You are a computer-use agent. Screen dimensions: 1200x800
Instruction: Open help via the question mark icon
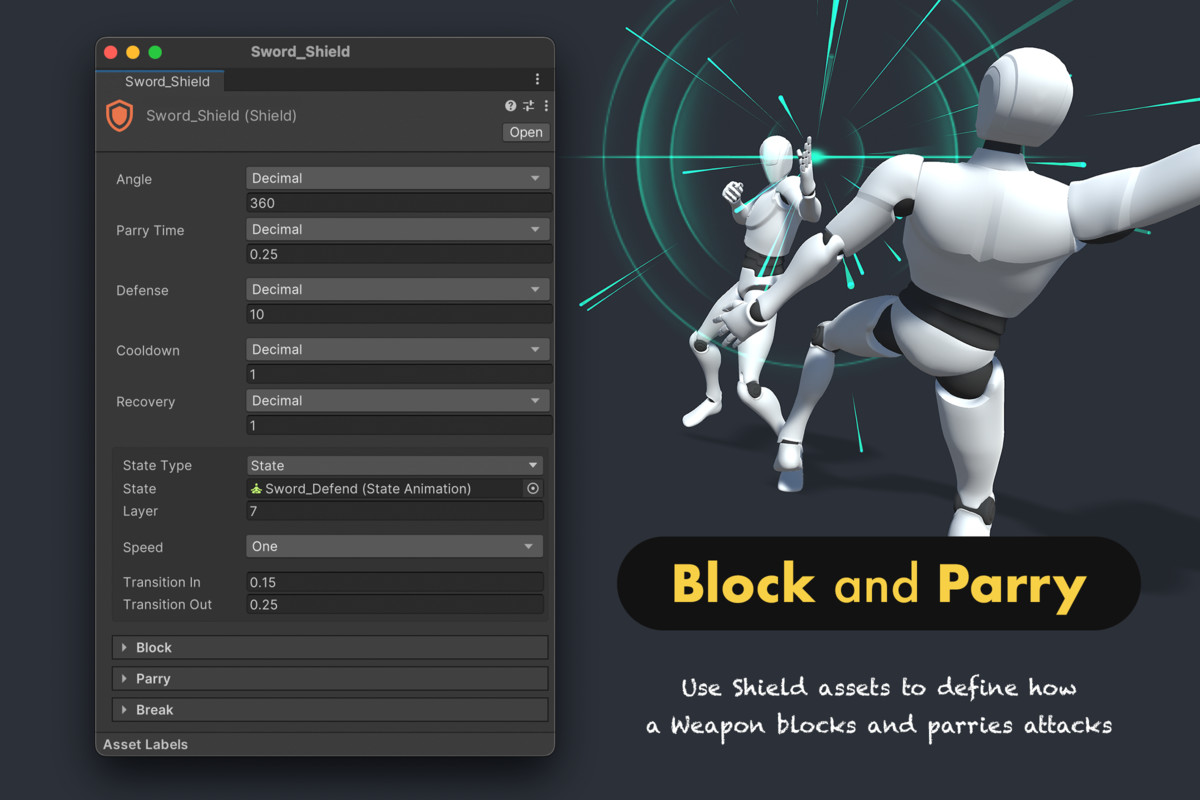[x=510, y=105]
